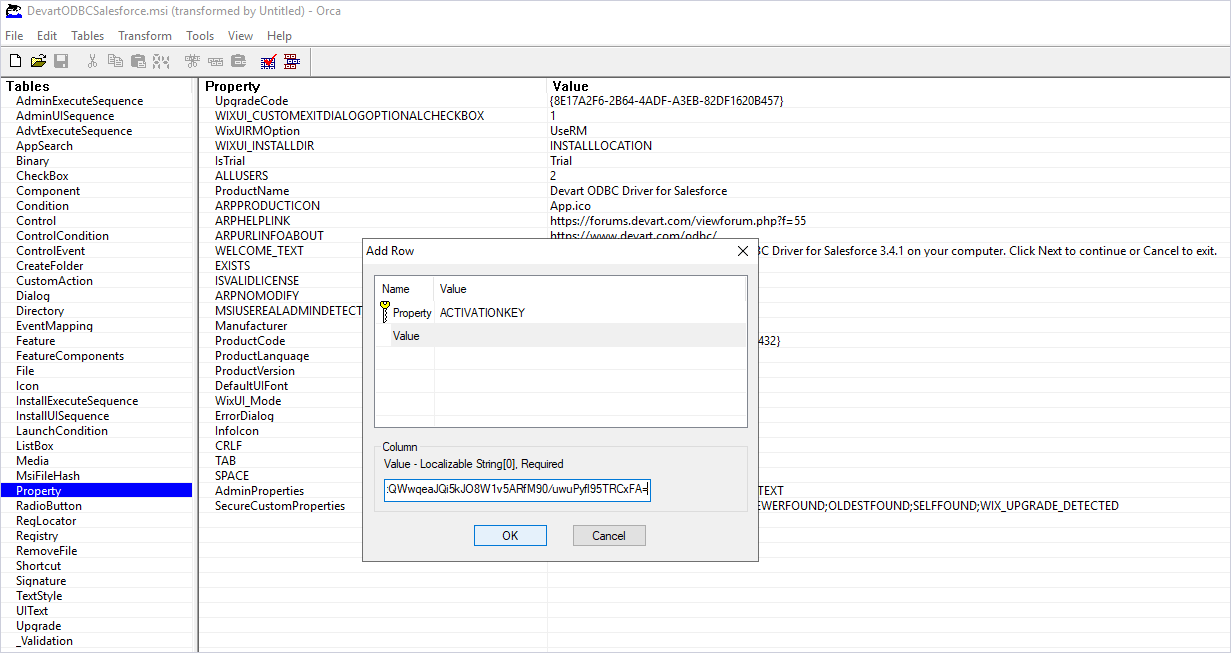
Task: Create a new MSI file via New icon
Action: pyautogui.click(x=15, y=60)
